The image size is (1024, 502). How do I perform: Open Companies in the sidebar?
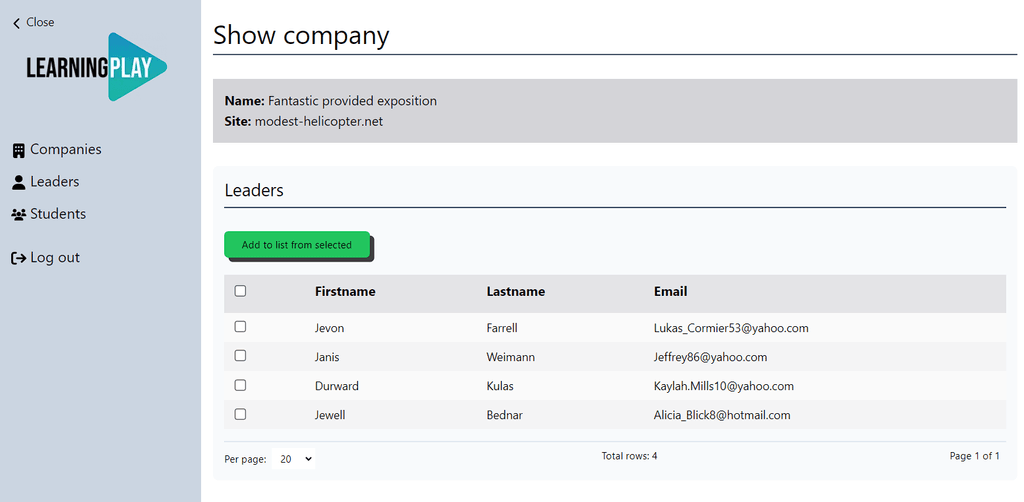65,150
